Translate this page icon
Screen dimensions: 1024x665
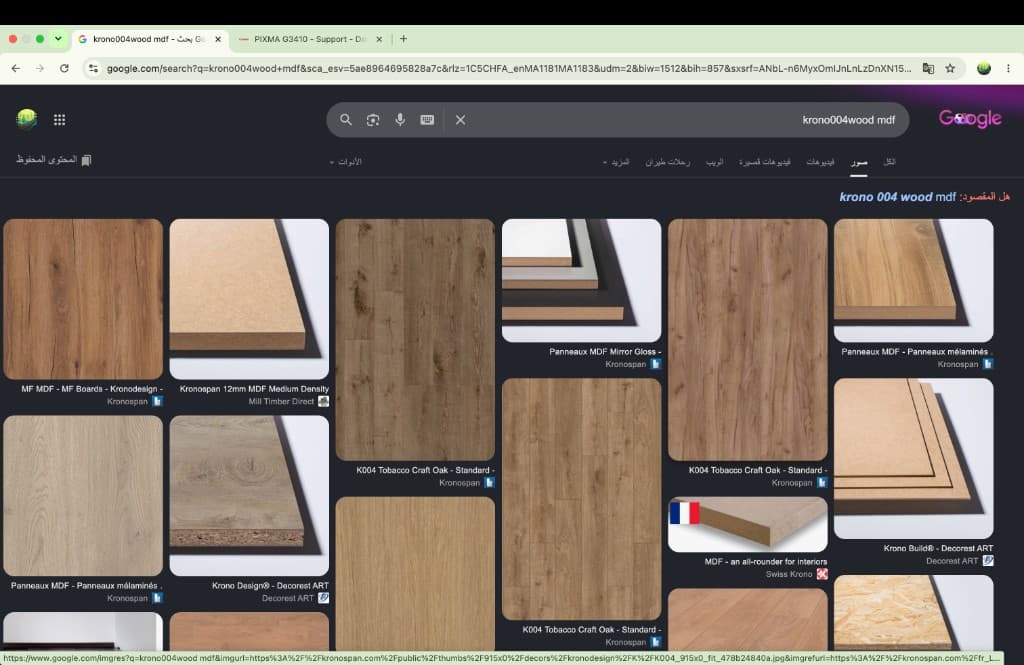(928, 68)
